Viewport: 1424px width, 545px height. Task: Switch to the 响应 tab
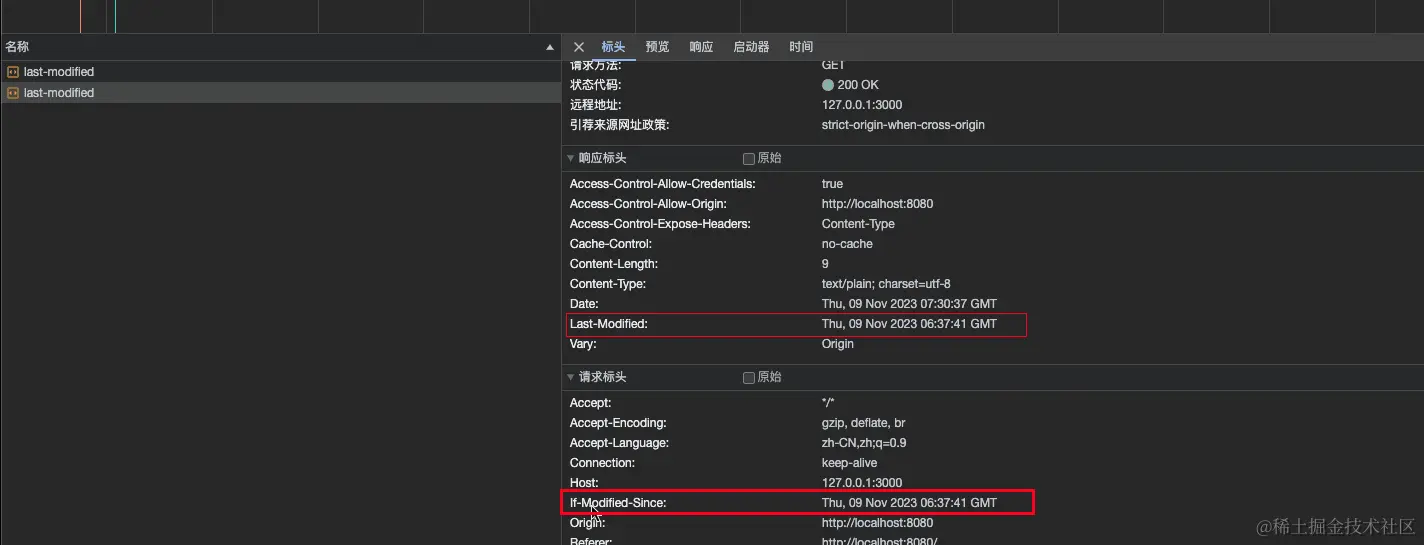click(701, 47)
